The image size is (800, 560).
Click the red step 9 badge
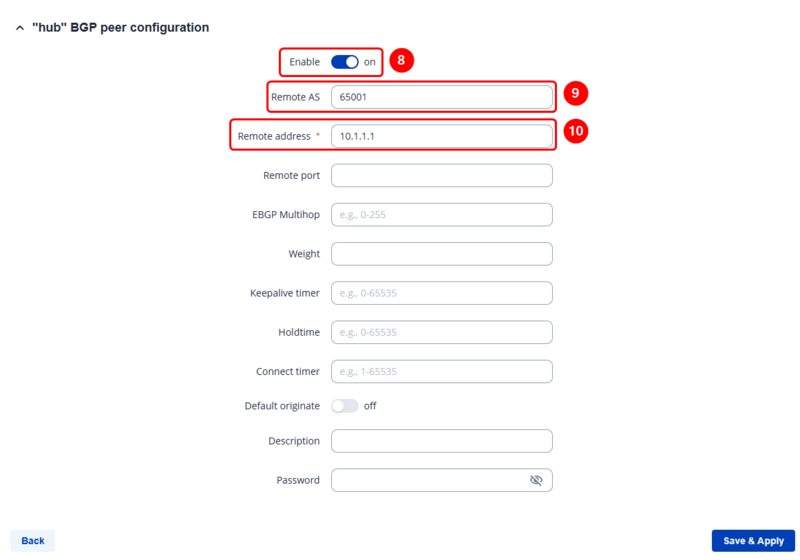[575, 94]
